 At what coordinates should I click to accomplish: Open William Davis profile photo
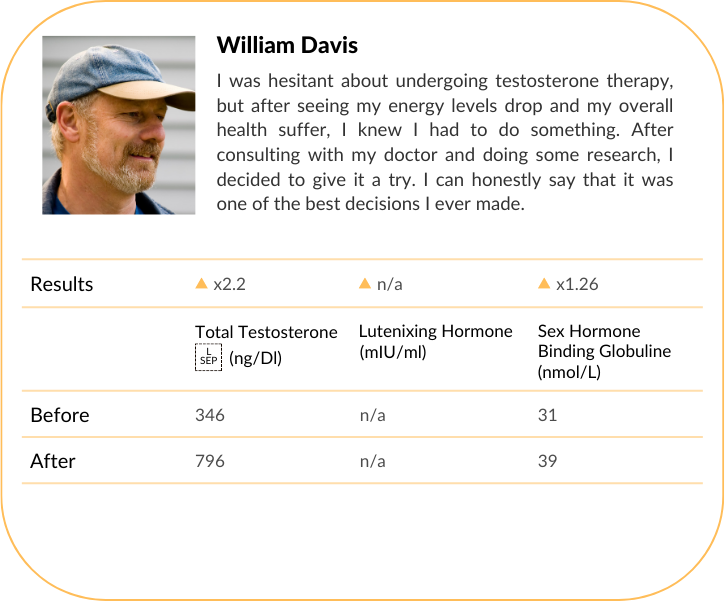click(x=119, y=125)
